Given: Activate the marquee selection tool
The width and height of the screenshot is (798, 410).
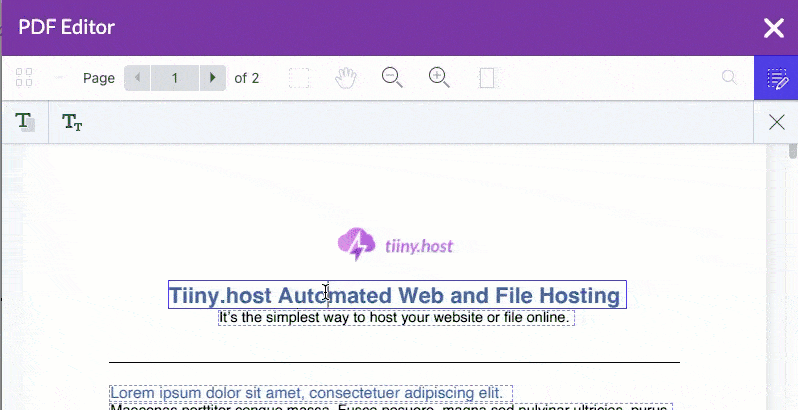Looking at the screenshot, I should click(x=299, y=78).
